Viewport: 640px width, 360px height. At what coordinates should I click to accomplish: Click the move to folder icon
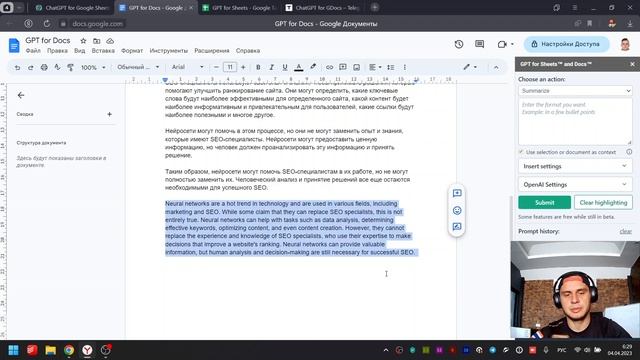point(96,41)
